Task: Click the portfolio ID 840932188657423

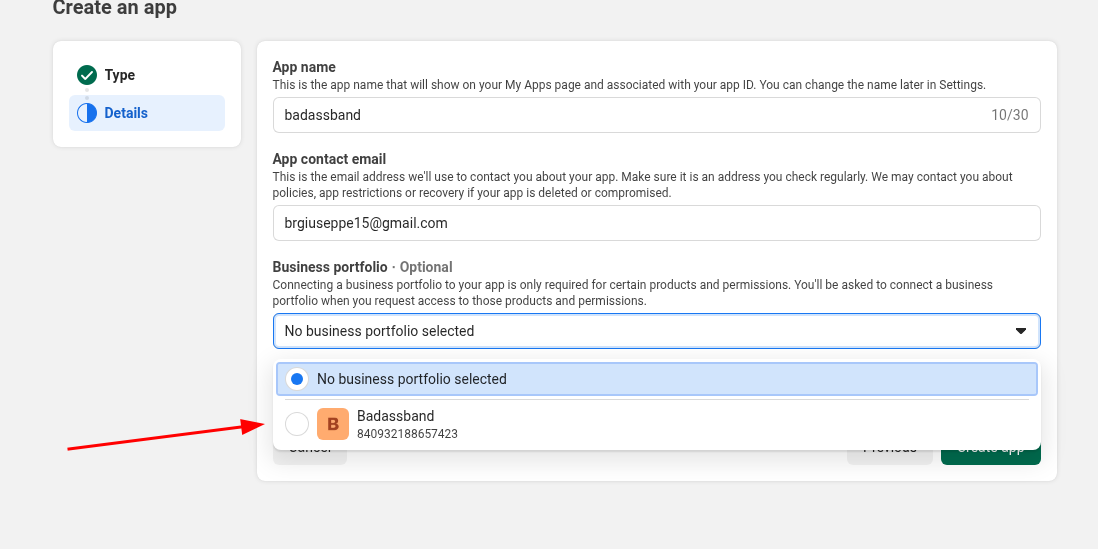Action: (x=407, y=434)
